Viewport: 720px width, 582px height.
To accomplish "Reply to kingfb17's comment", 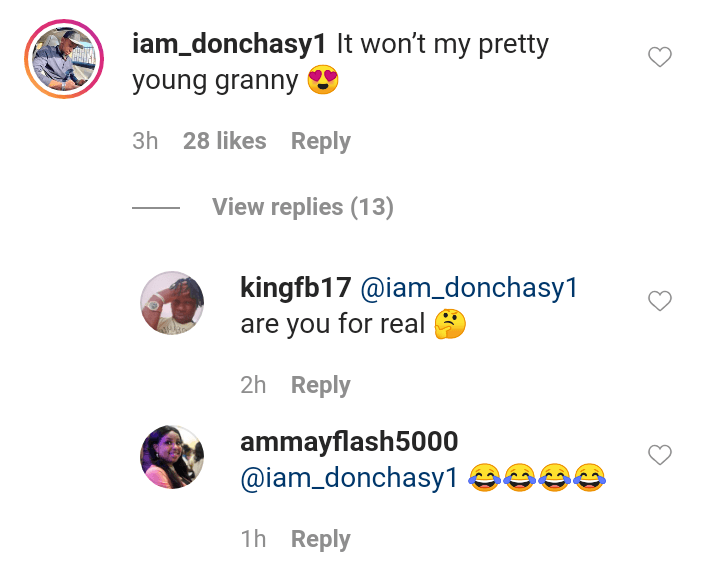I will point(320,385).
